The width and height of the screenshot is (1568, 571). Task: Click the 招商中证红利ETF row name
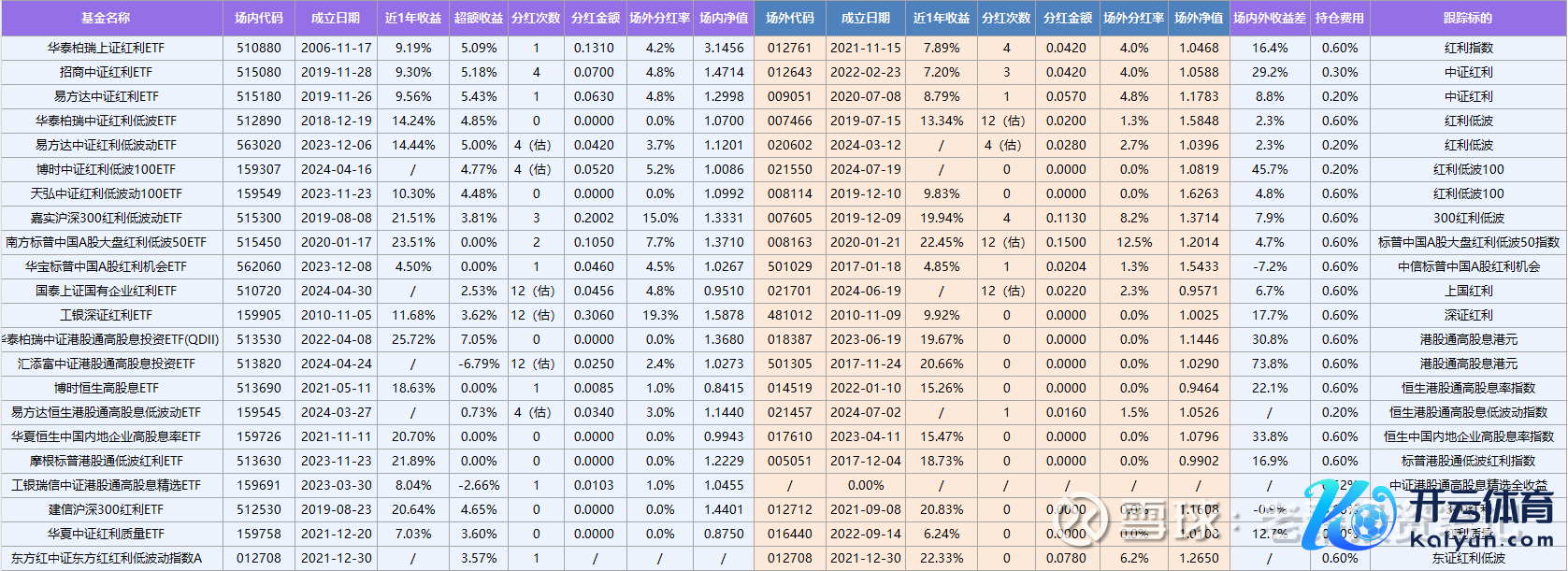click(106, 72)
